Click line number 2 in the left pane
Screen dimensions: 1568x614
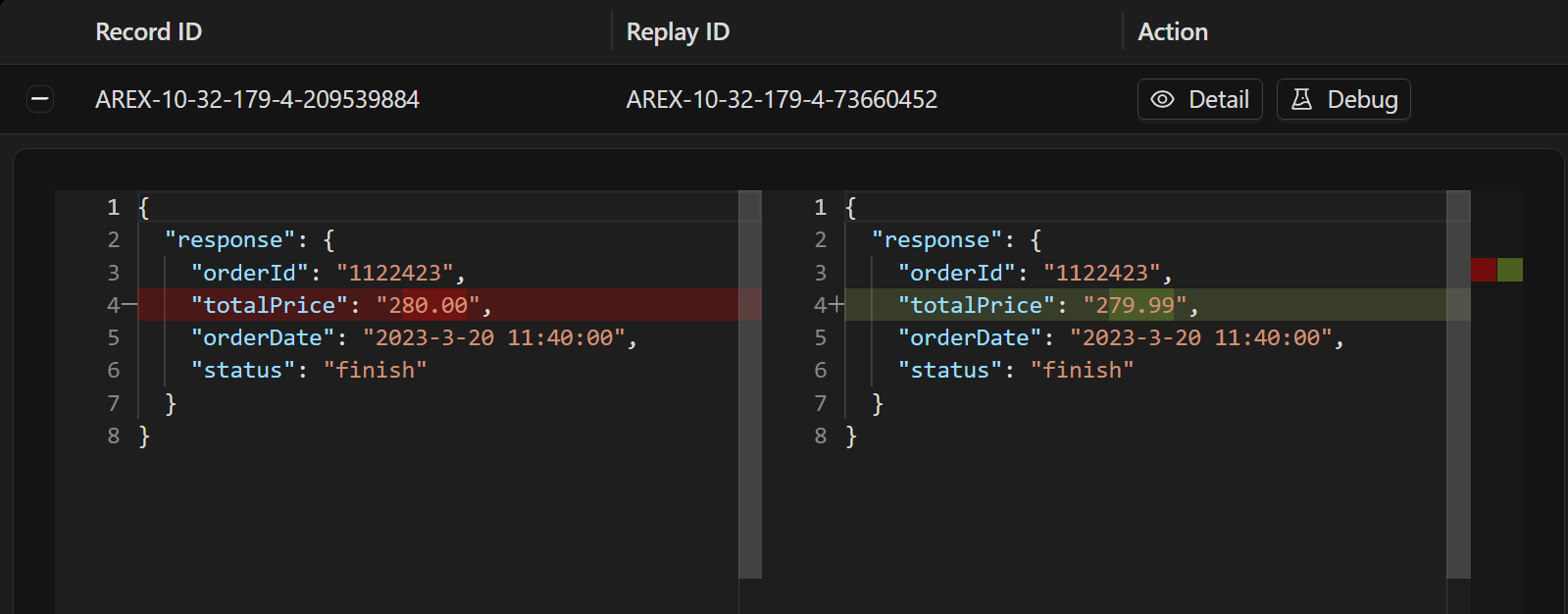(114, 240)
